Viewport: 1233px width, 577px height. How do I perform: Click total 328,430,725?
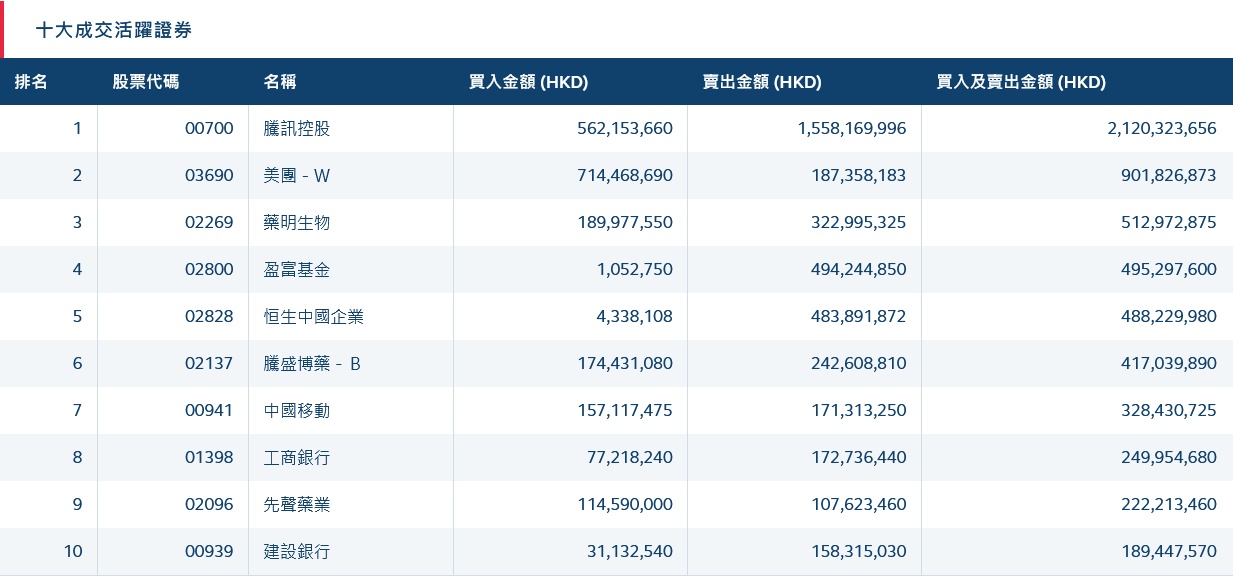tap(1169, 410)
